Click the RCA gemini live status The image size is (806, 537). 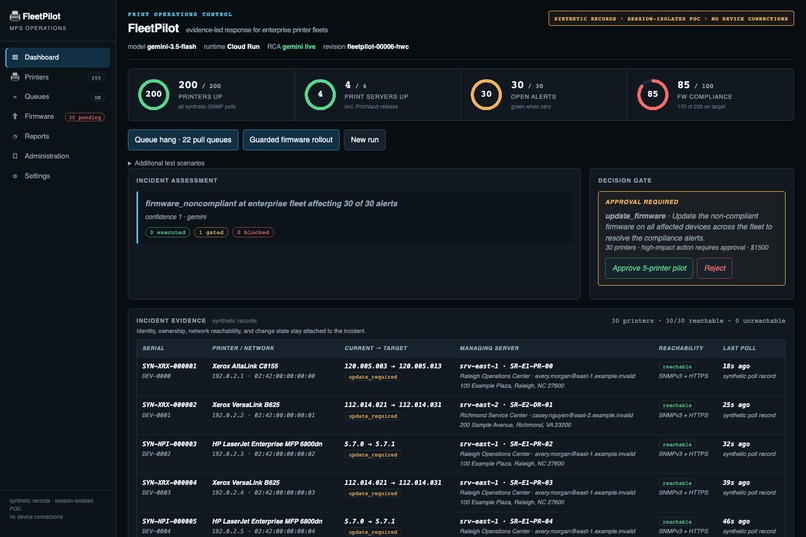coord(291,46)
